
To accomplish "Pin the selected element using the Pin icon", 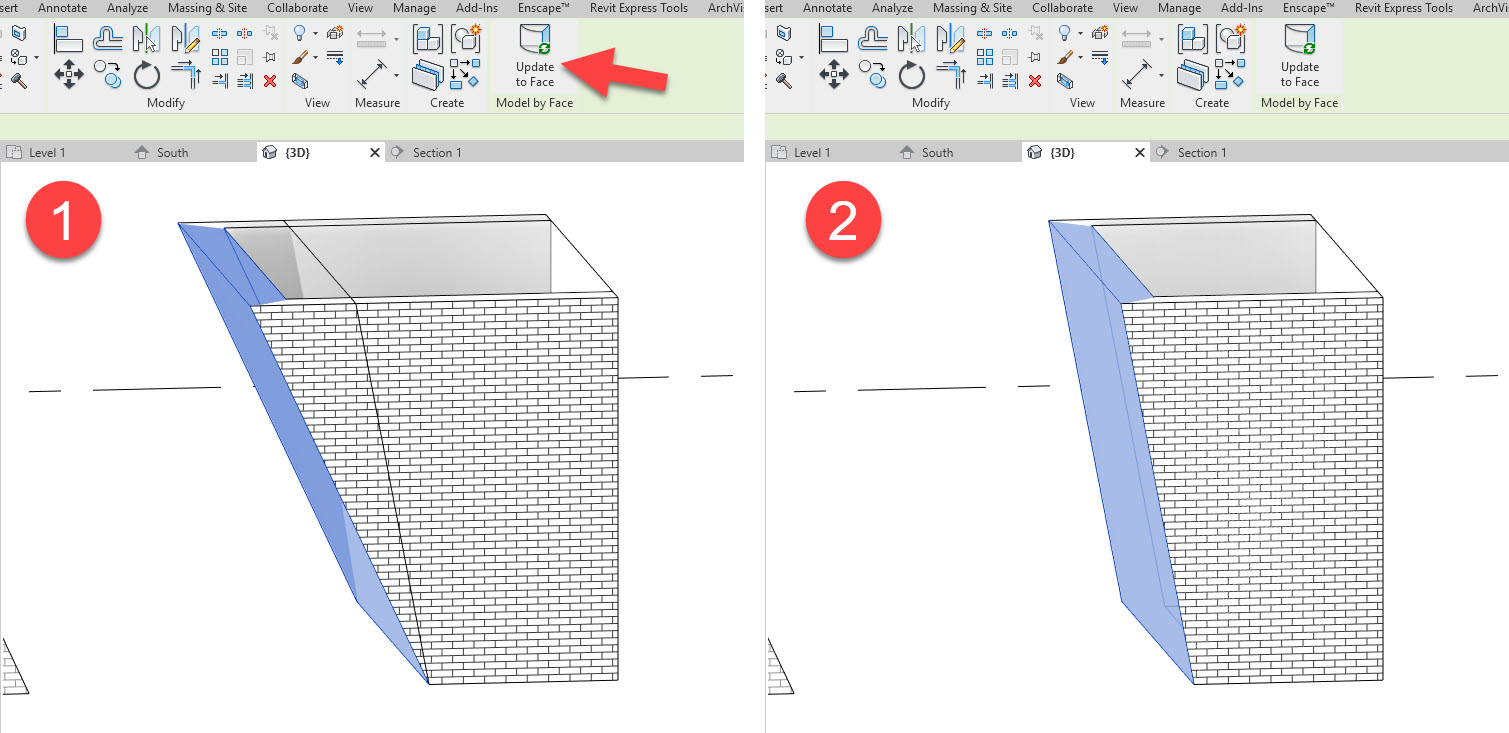I will click(x=270, y=57).
